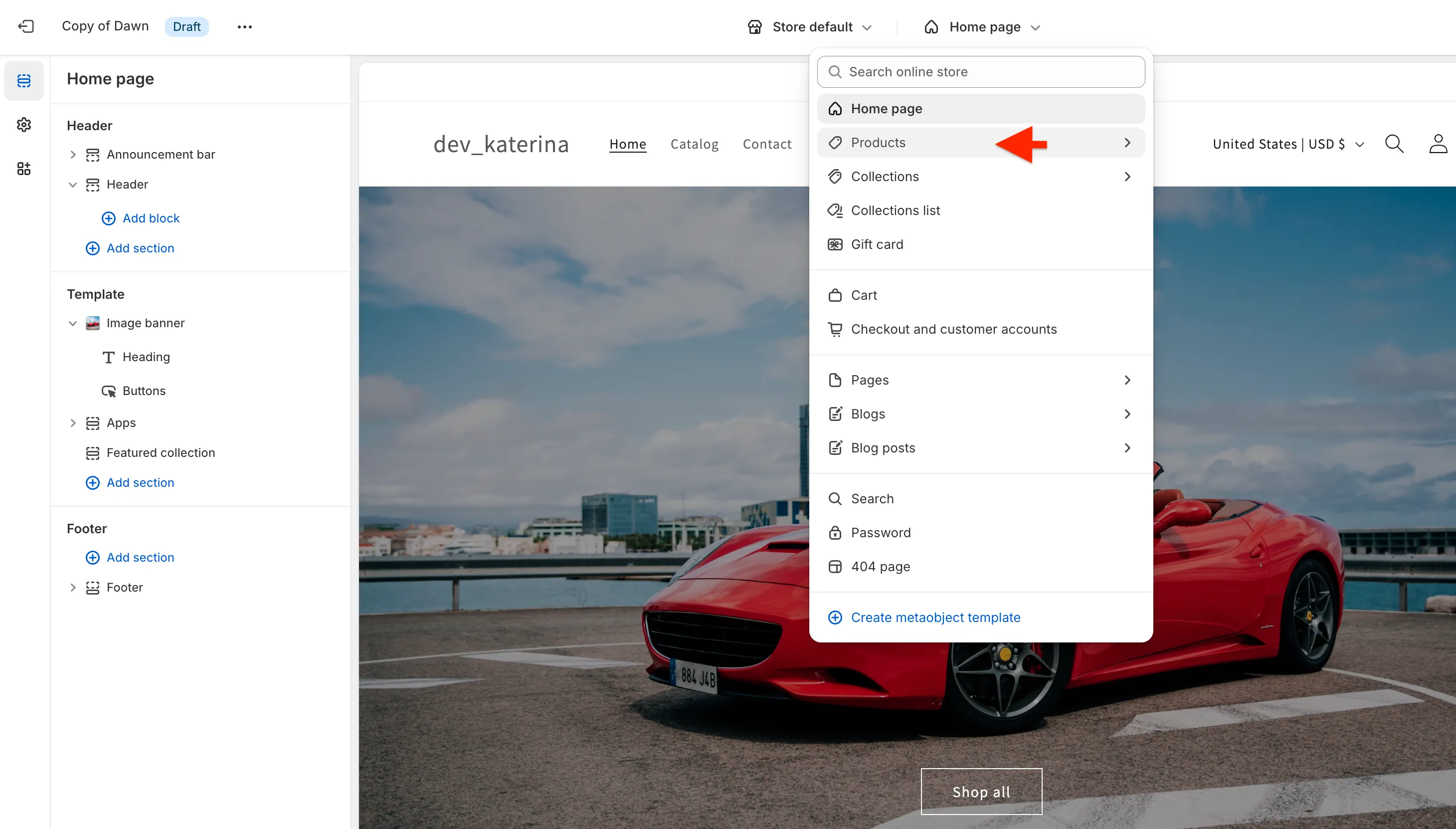Click Add block under Header
The width and height of the screenshot is (1456, 829).
(x=151, y=218)
